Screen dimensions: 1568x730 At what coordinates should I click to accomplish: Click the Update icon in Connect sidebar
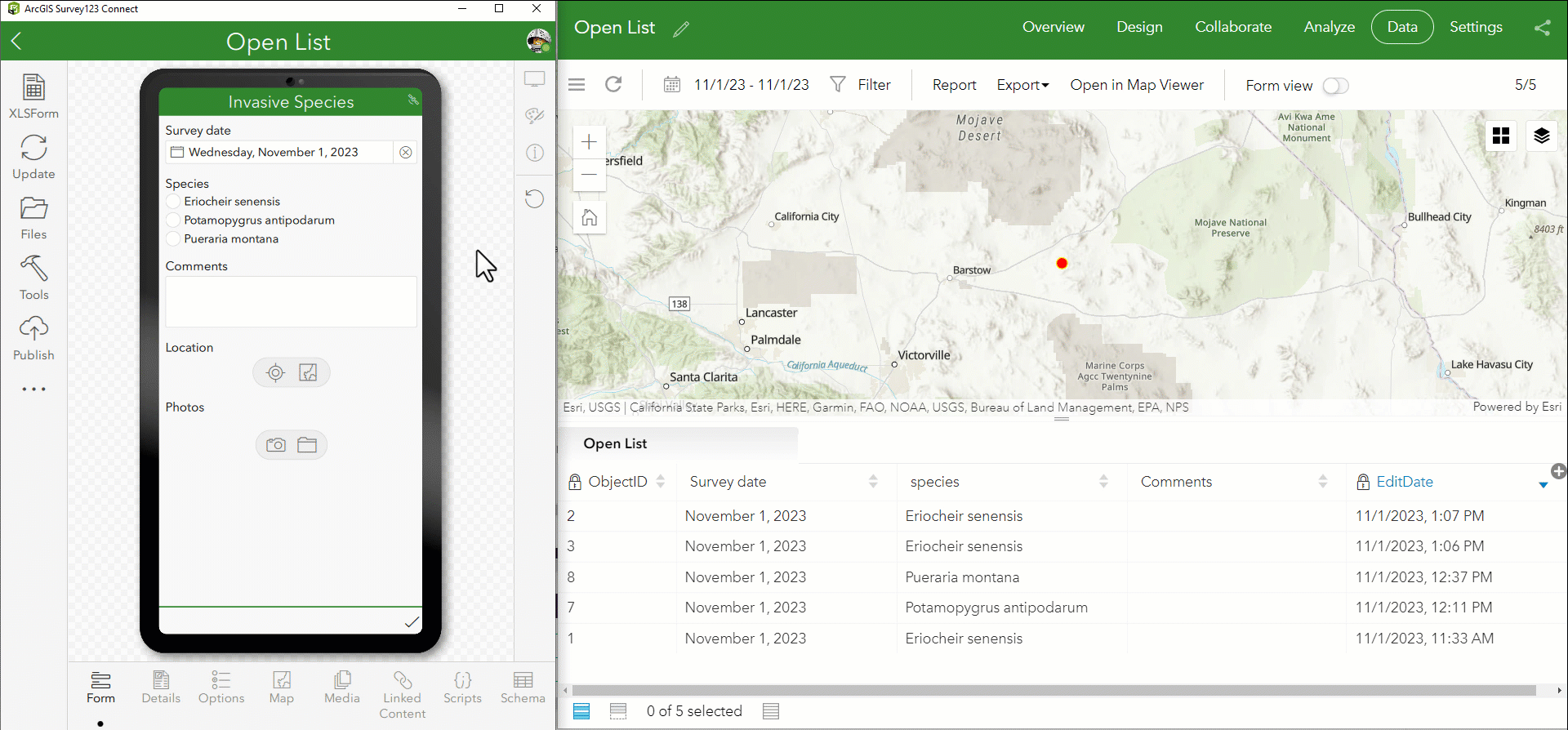coord(33,157)
